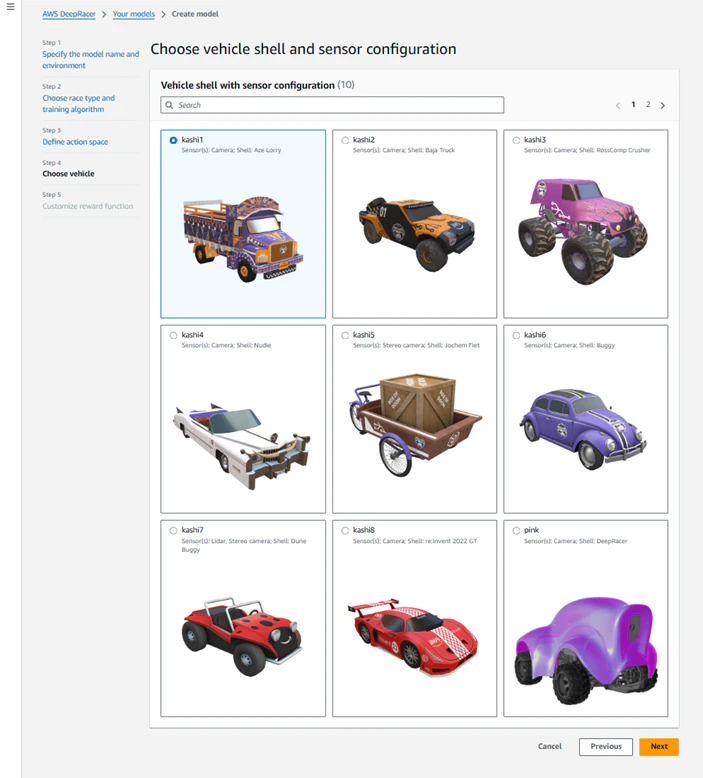Click kashi6 Shell: Buggy description
The width and height of the screenshot is (703, 778).
[569, 345]
